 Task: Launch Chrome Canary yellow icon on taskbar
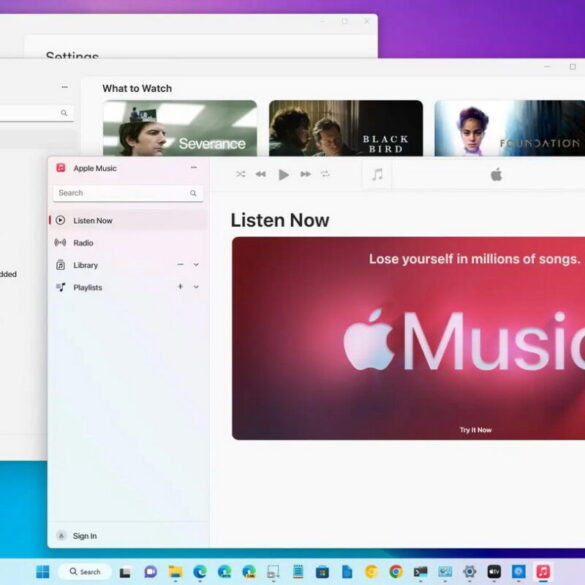[x=371, y=572]
